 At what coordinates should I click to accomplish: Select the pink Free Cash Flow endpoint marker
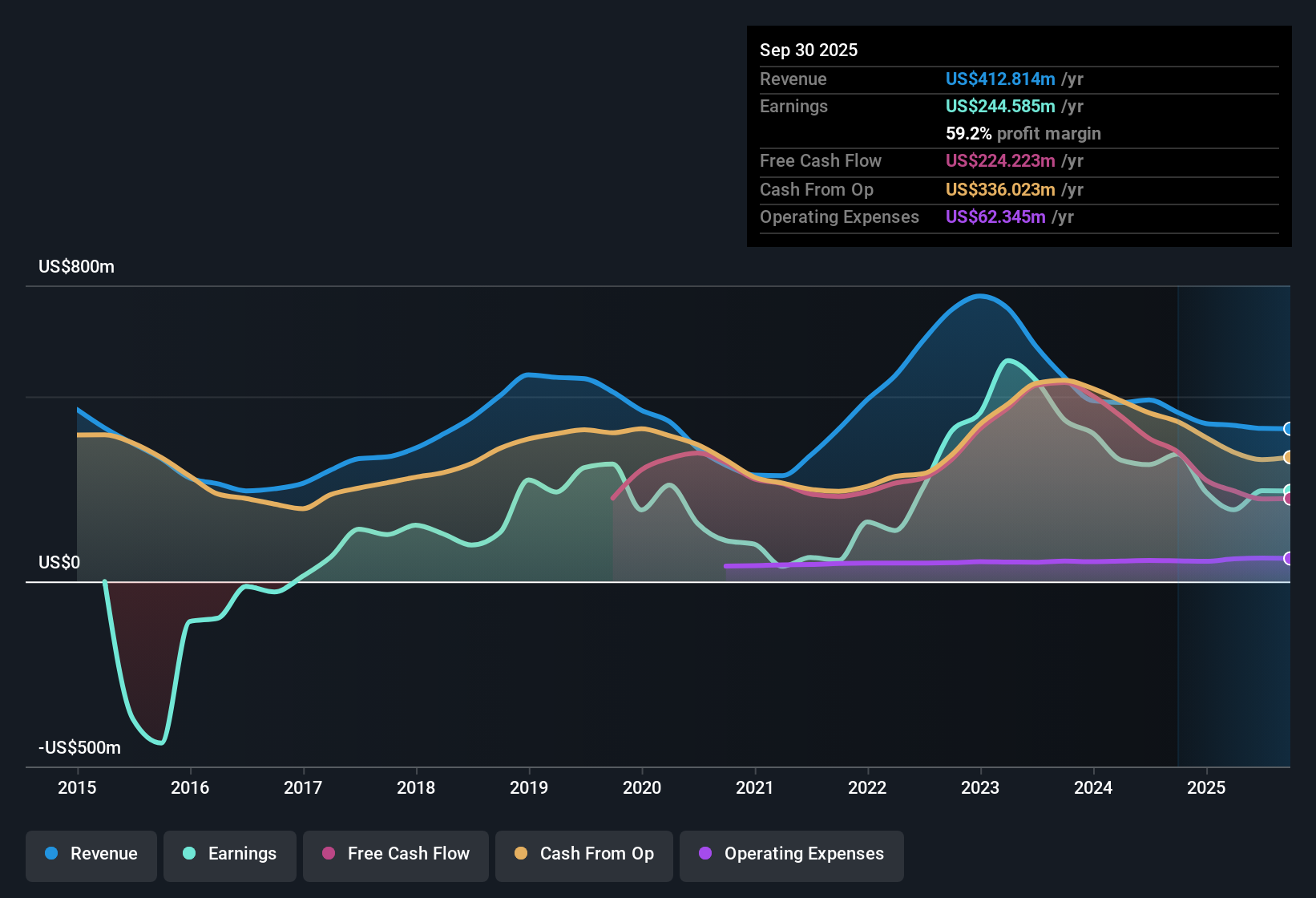(x=1289, y=500)
